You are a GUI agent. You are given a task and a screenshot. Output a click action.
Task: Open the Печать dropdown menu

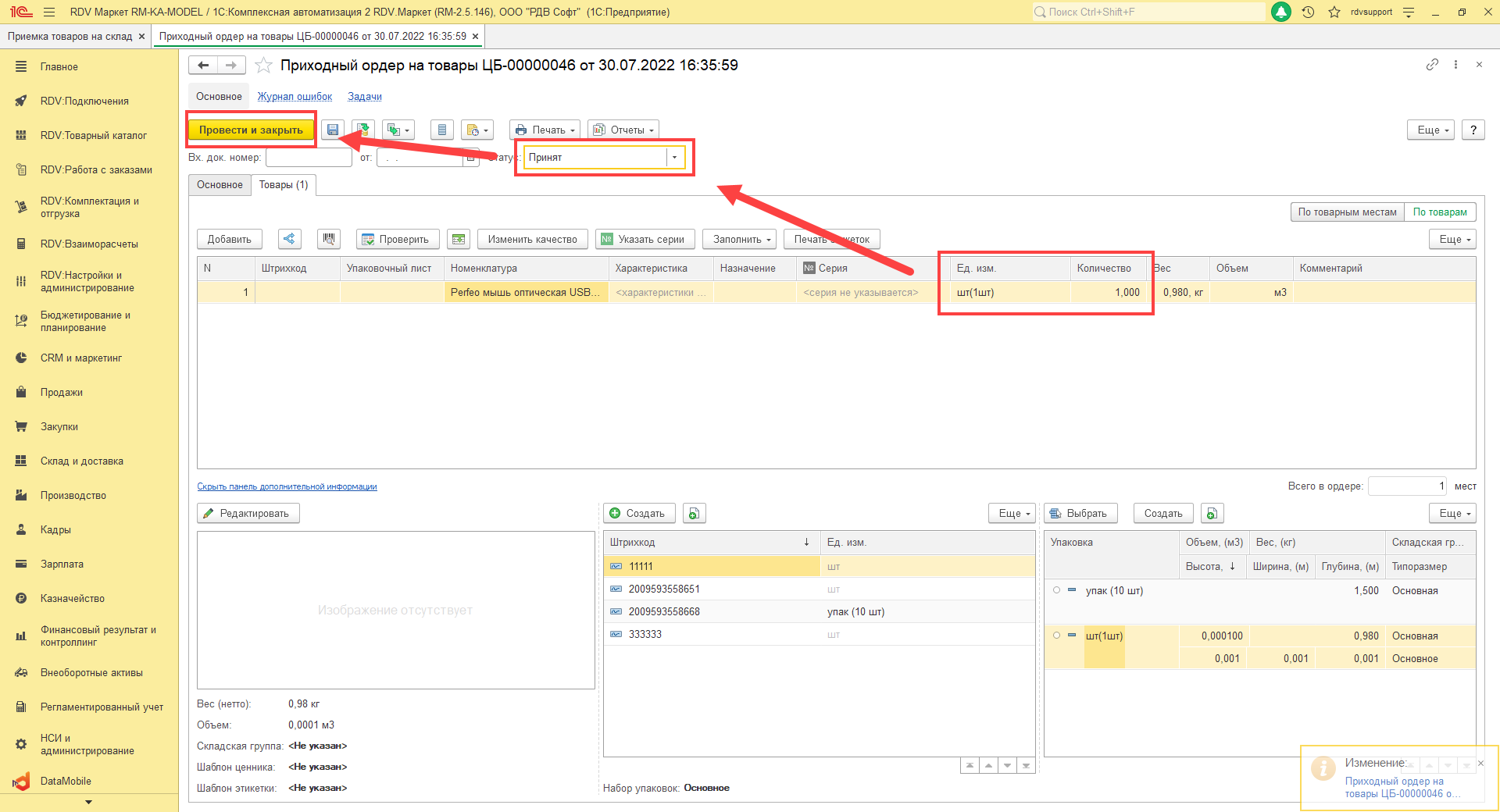pos(545,130)
